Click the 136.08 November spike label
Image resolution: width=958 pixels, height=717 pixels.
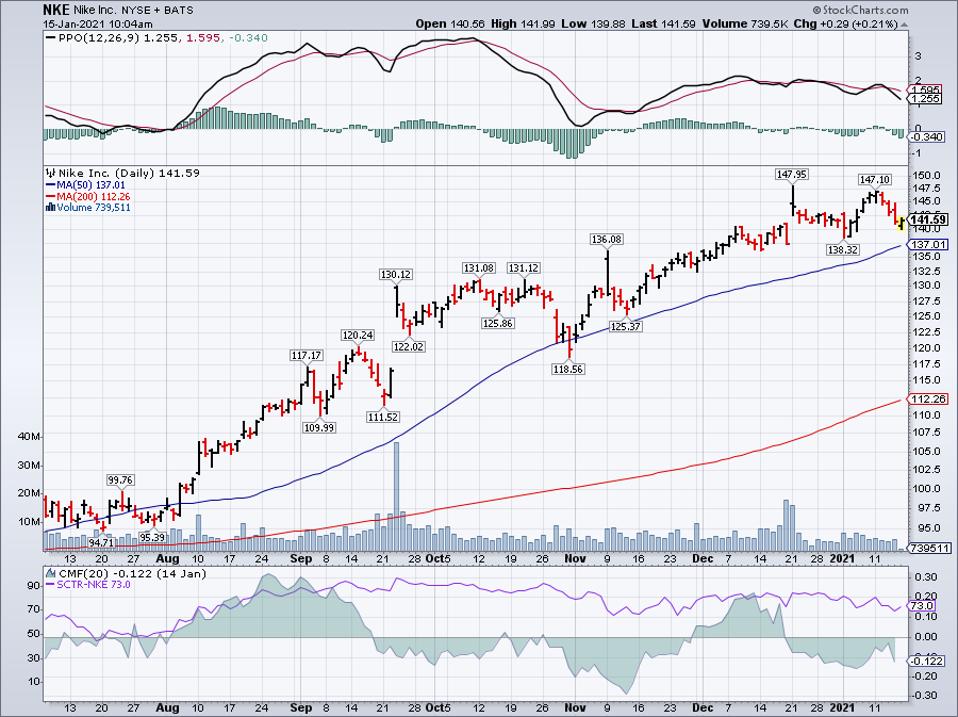[x=607, y=239]
